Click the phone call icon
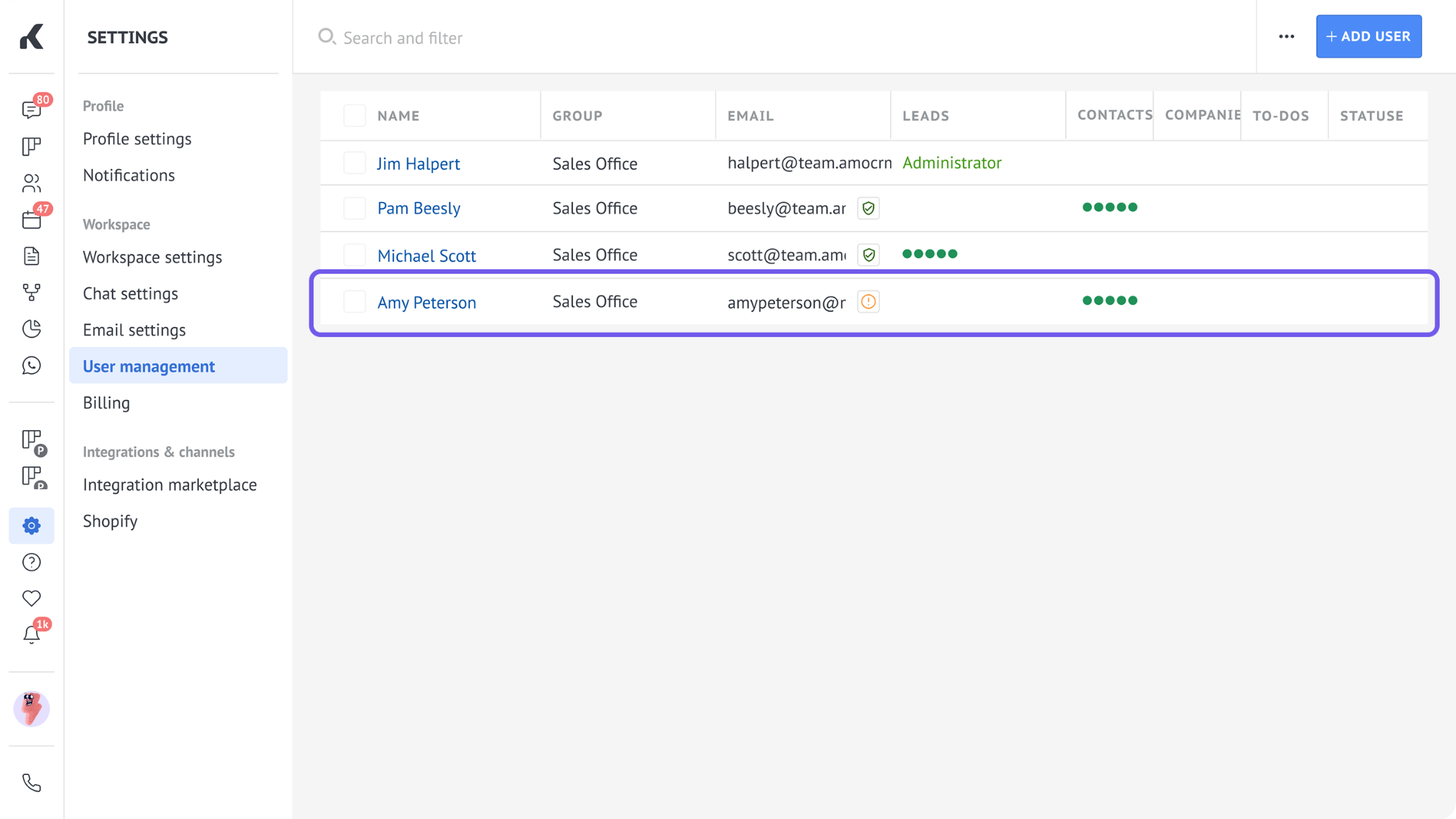This screenshot has height=819, width=1456. 31,782
